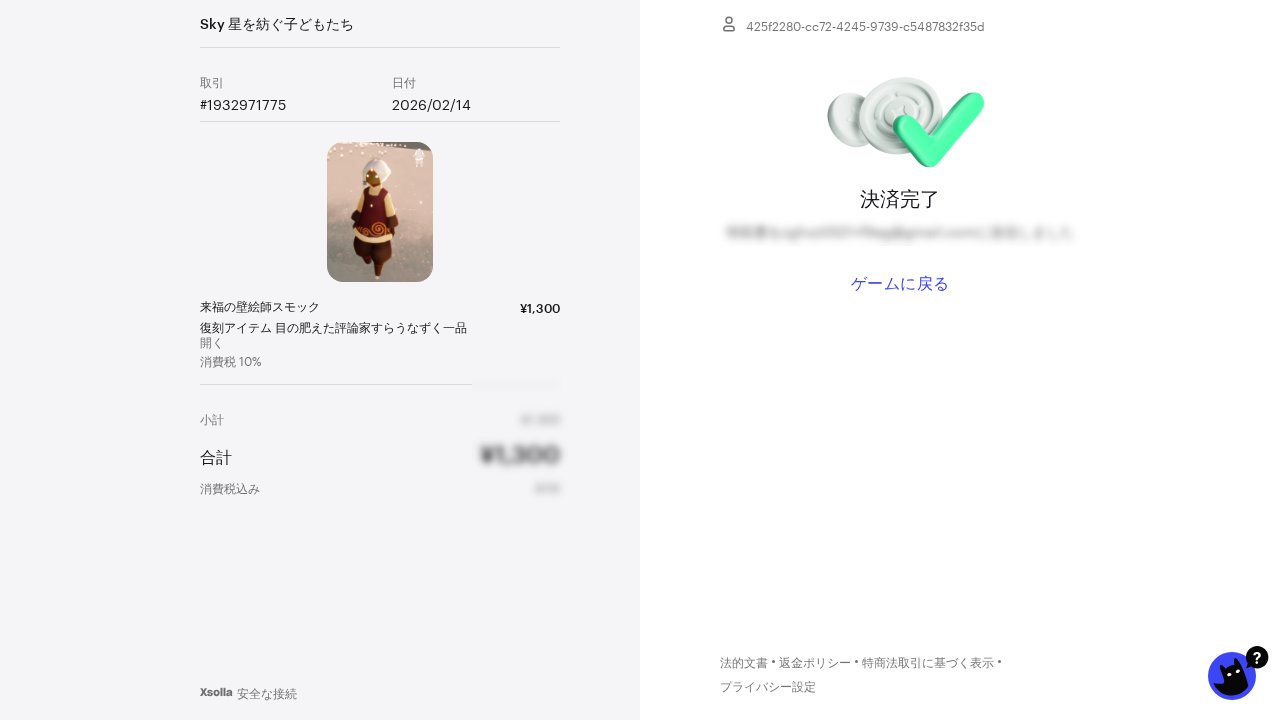This screenshot has width=1280, height=720.
Task: Click the 来福の壁絵師スモック item thumbnail
Action: point(380,212)
